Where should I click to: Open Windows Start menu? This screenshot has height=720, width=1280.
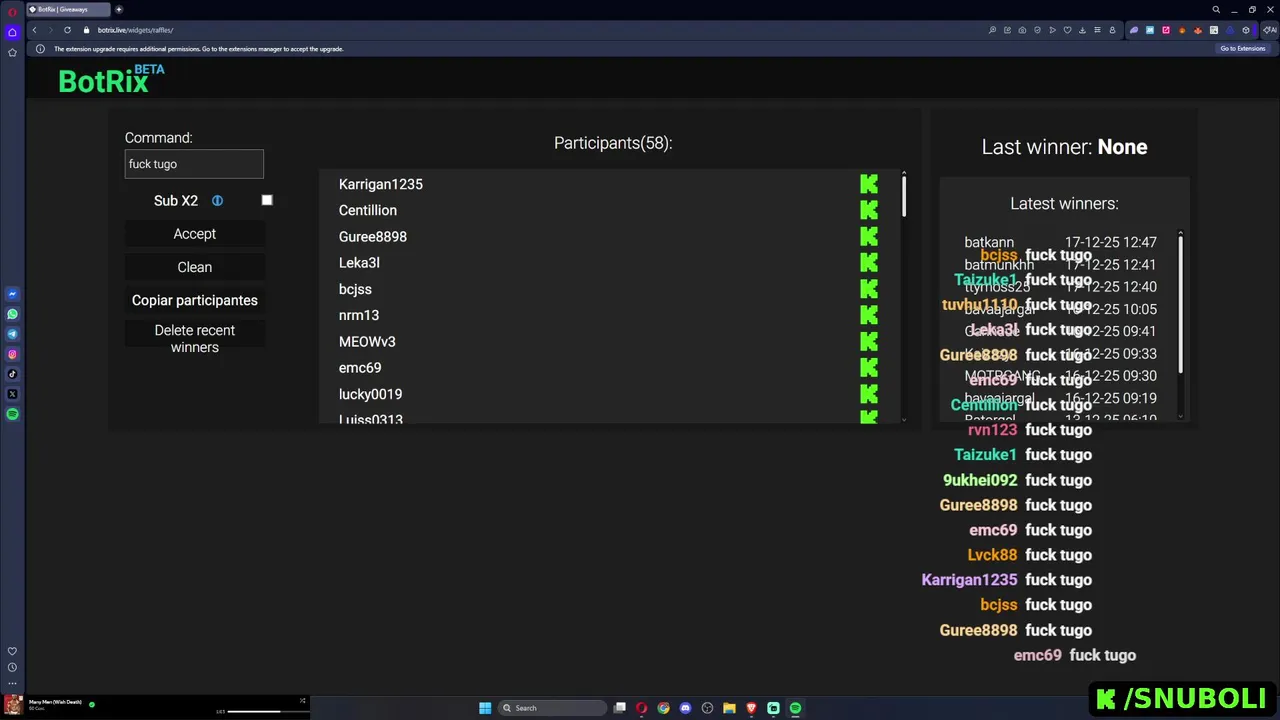[x=485, y=708]
